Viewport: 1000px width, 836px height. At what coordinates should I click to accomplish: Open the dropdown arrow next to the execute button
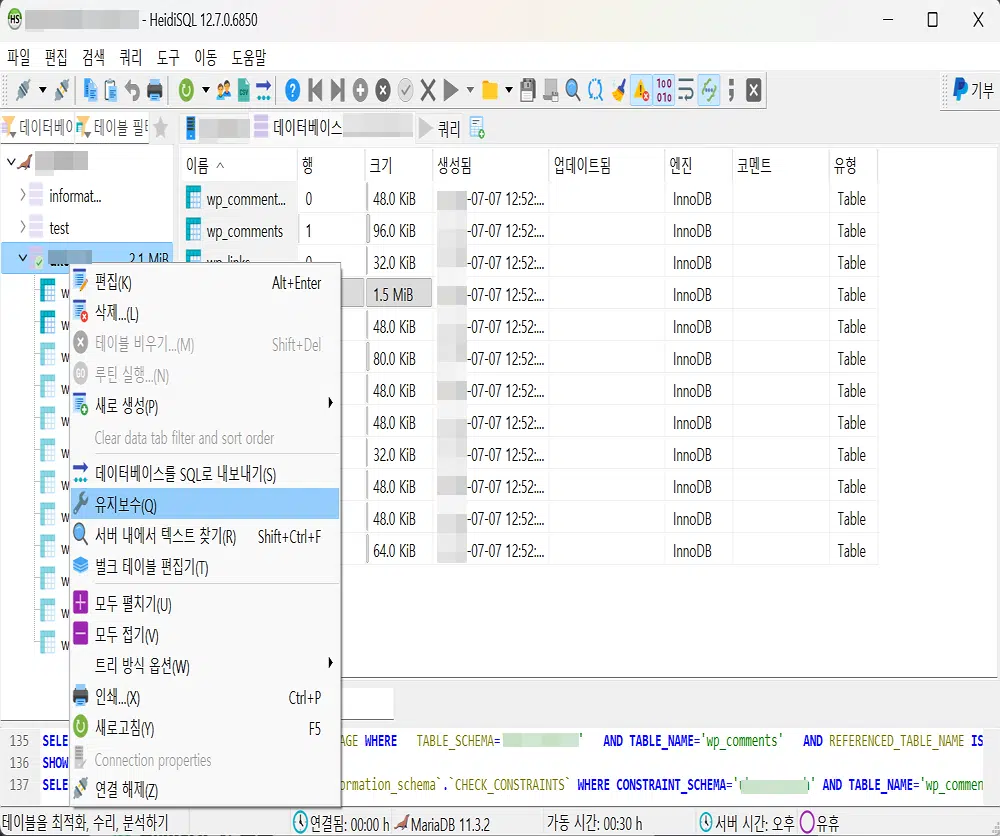point(468,90)
